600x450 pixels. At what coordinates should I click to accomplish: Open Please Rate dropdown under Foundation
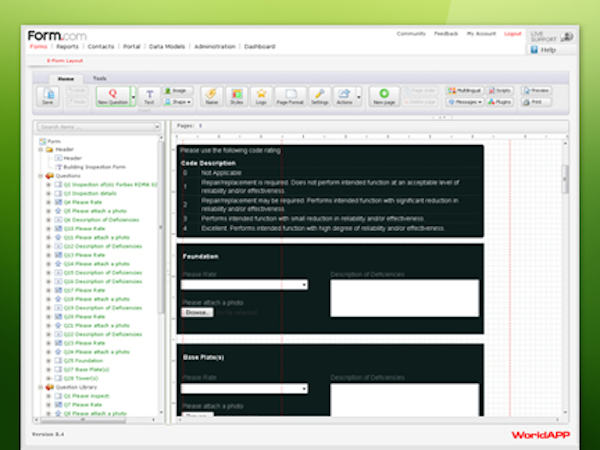(x=244, y=284)
